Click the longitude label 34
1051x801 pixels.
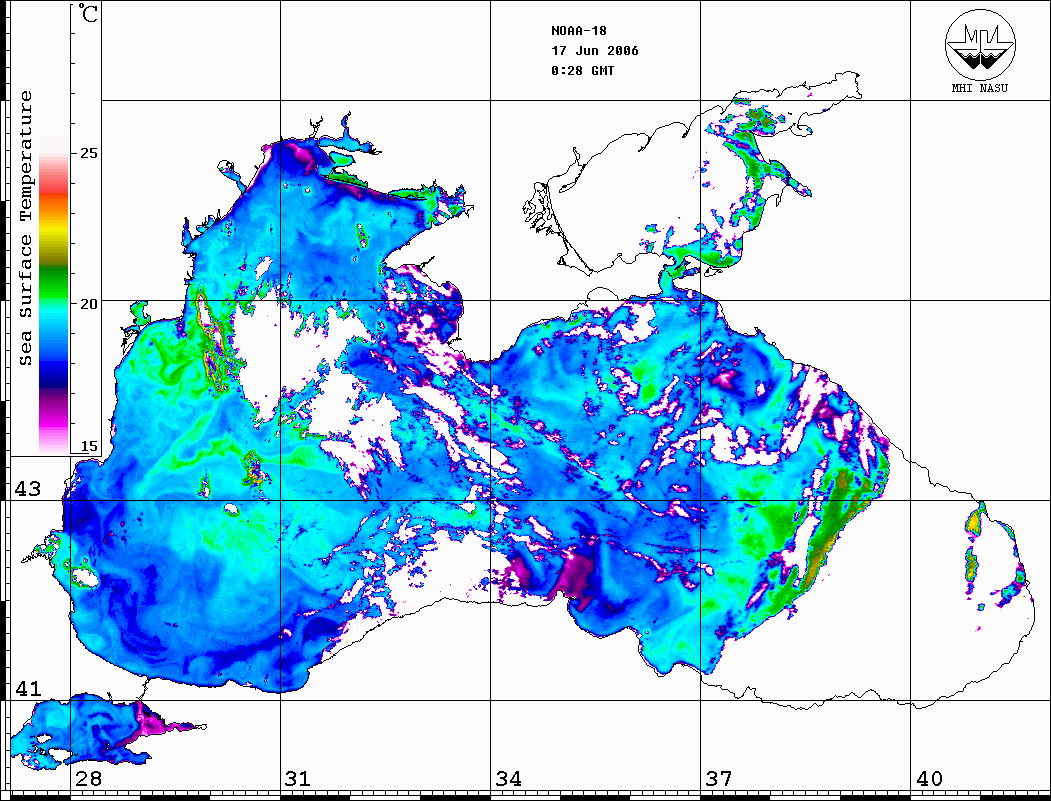click(508, 779)
